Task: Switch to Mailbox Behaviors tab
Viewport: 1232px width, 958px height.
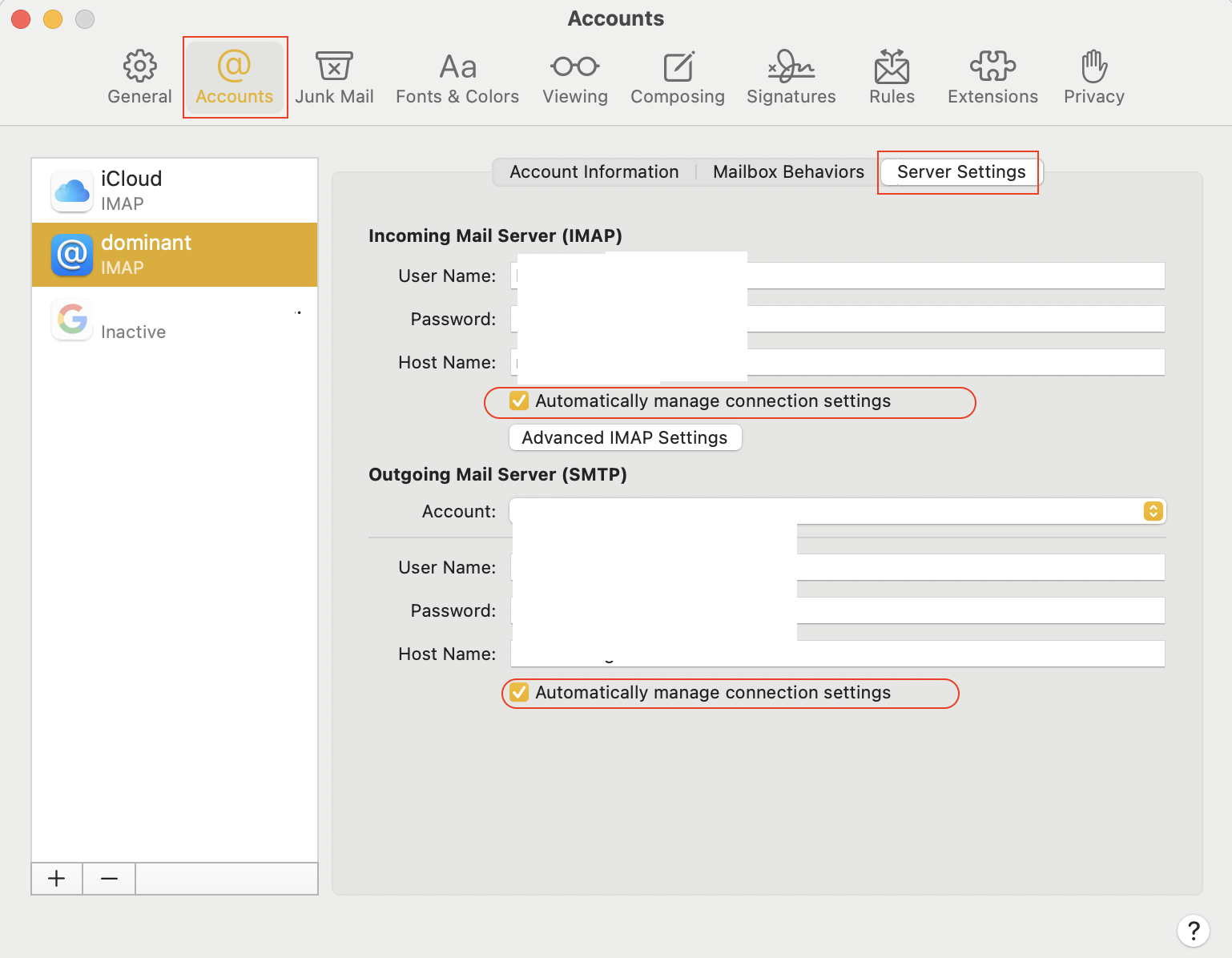Action: click(x=788, y=172)
